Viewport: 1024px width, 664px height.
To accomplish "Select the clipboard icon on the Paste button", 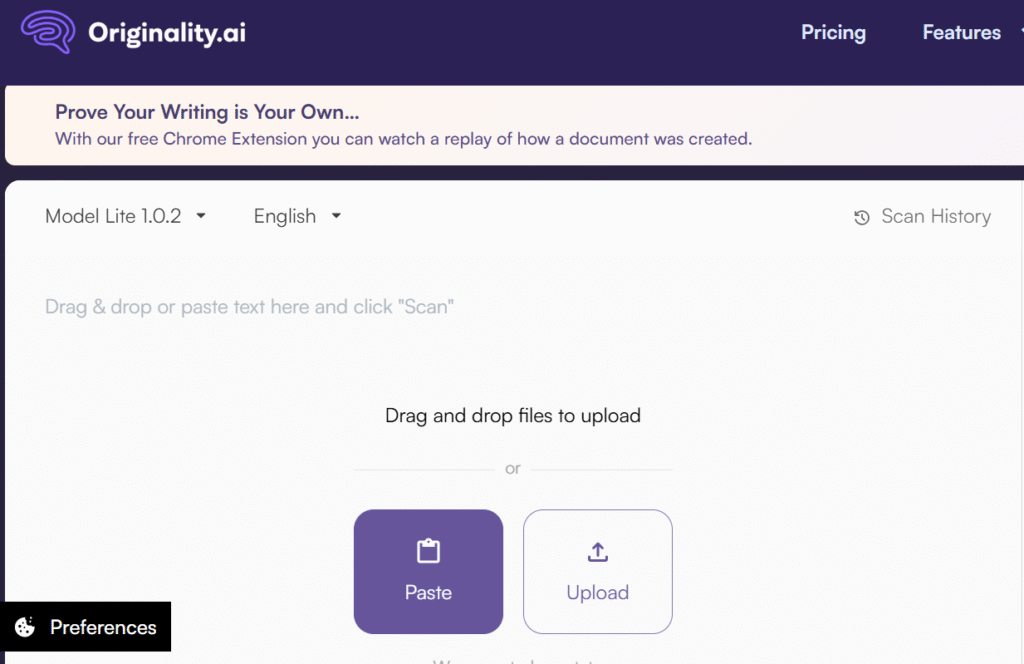I will (x=428, y=550).
